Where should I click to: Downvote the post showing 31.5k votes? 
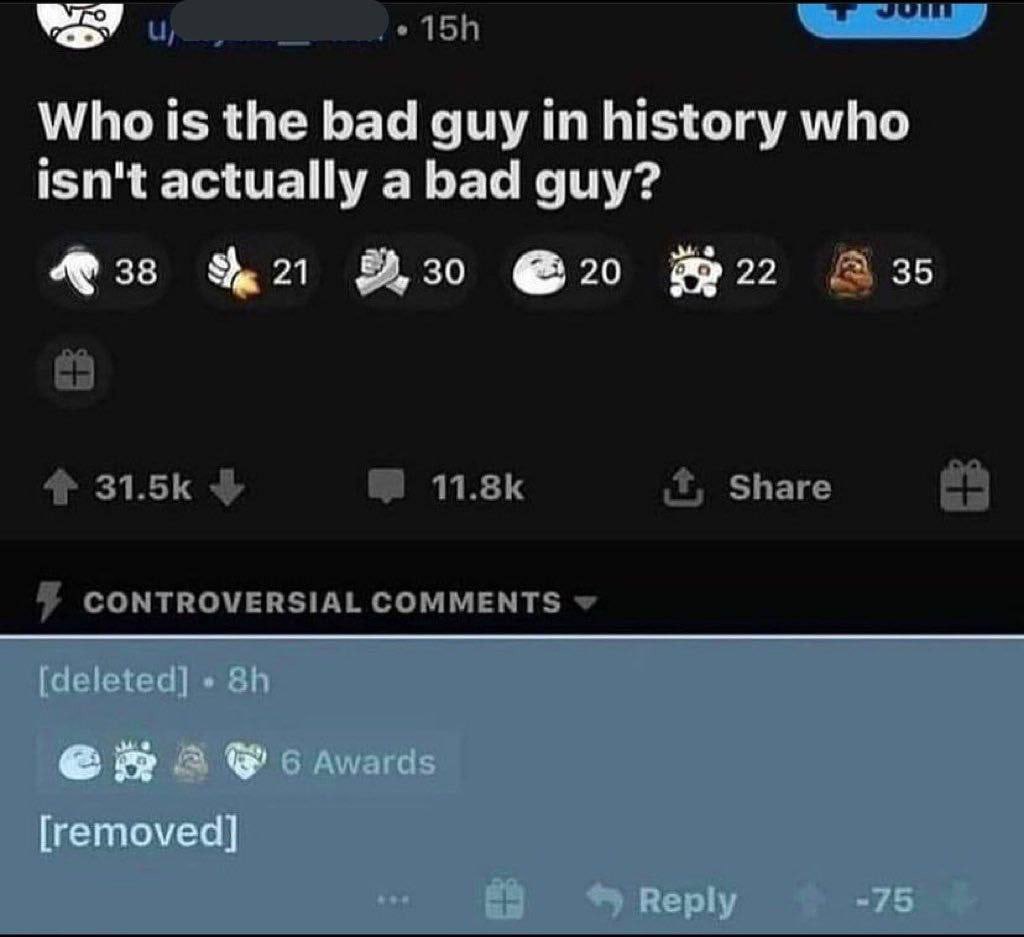pyautogui.click(x=227, y=487)
